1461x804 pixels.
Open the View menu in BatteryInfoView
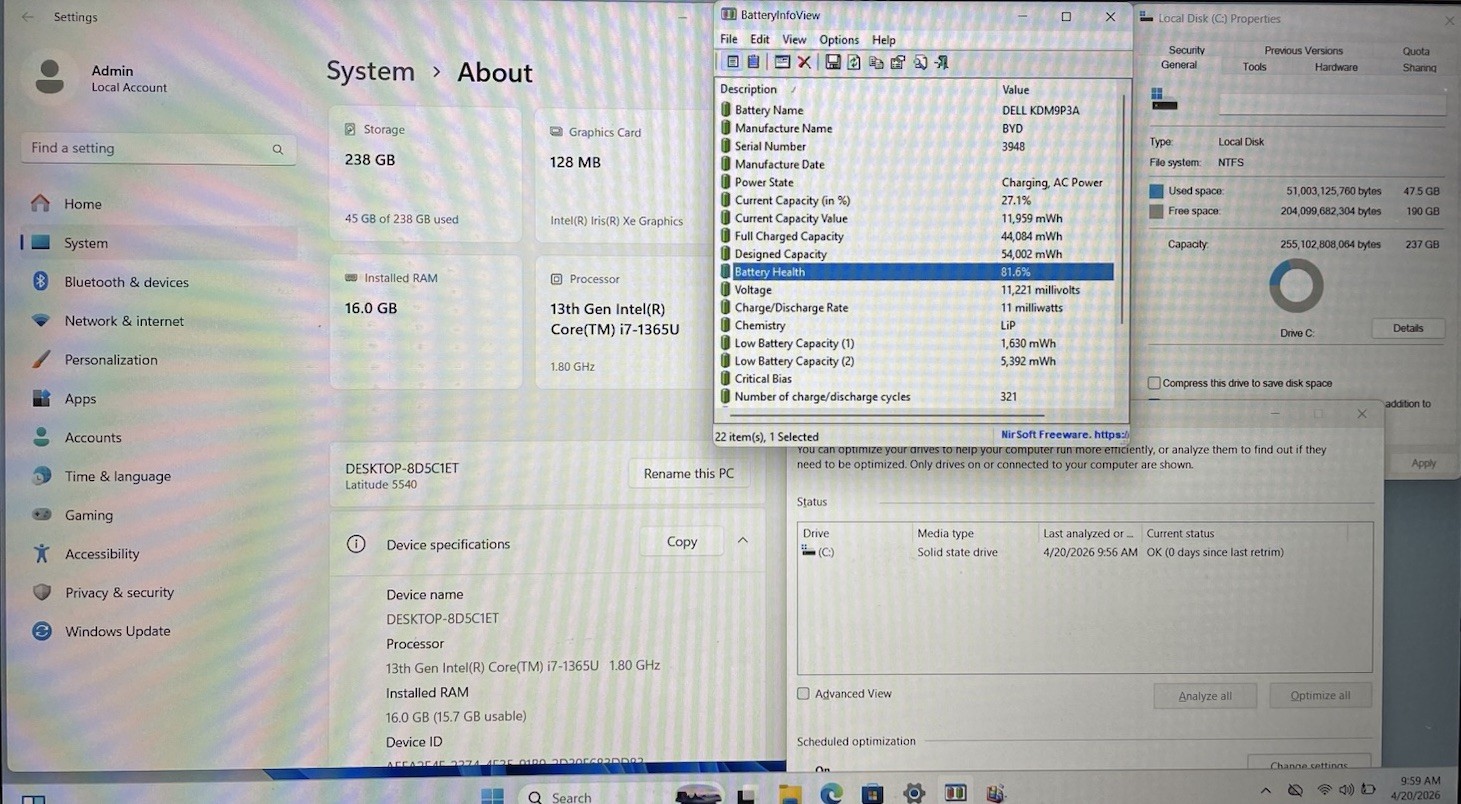(794, 40)
